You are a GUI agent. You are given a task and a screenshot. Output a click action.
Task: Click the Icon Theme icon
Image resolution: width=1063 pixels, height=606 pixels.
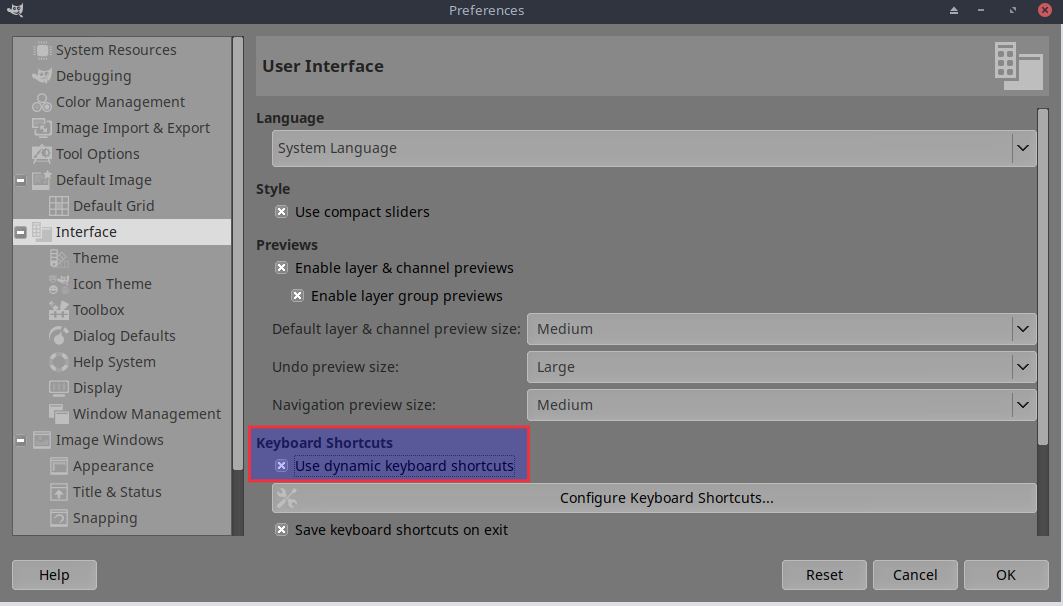(x=58, y=284)
